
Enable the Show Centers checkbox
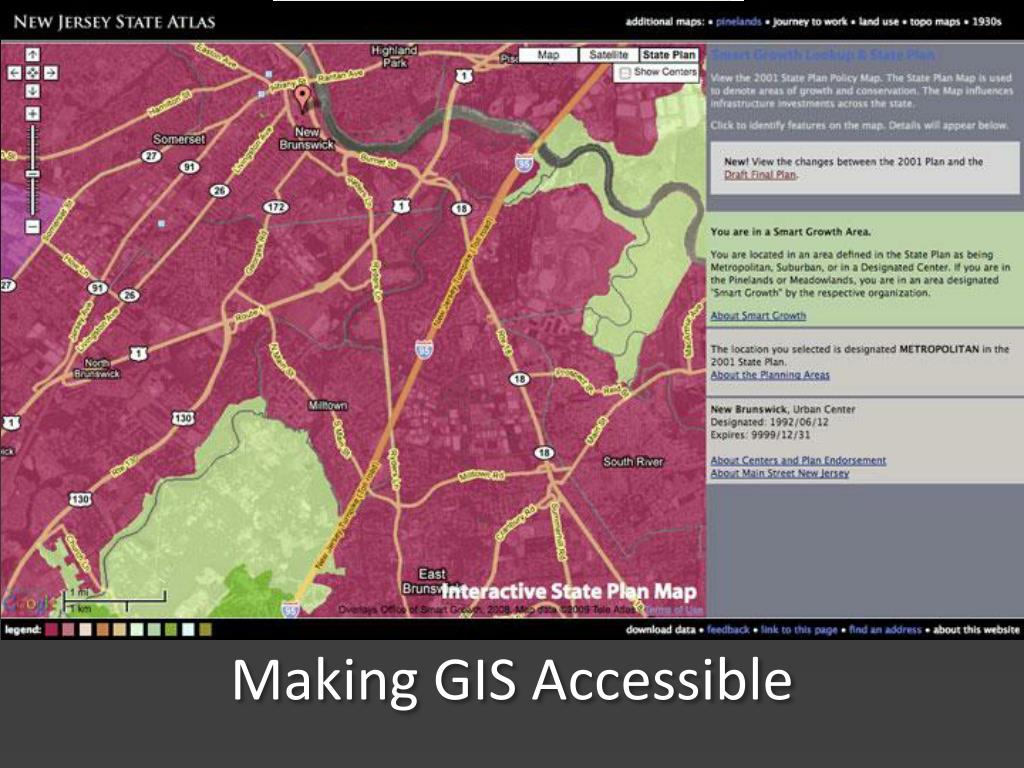click(x=625, y=72)
